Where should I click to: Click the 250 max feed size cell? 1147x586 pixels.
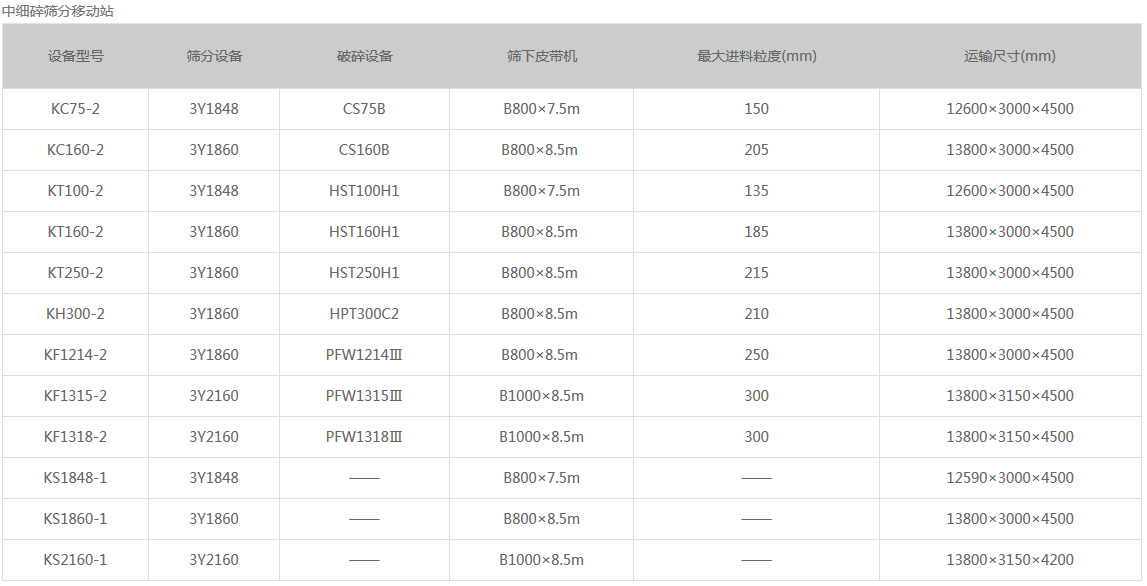[756, 355]
